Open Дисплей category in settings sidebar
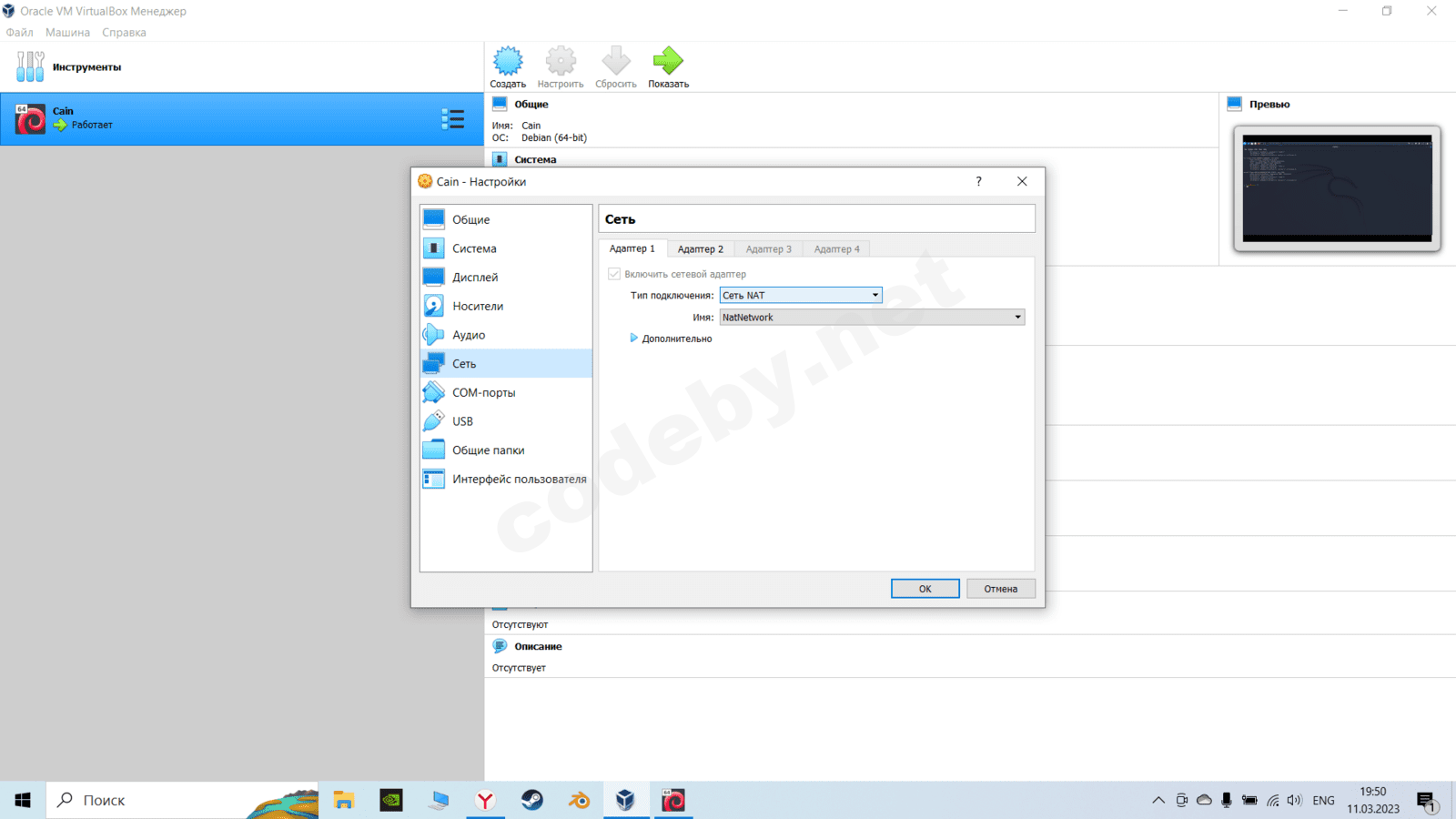 coord(506,278)
